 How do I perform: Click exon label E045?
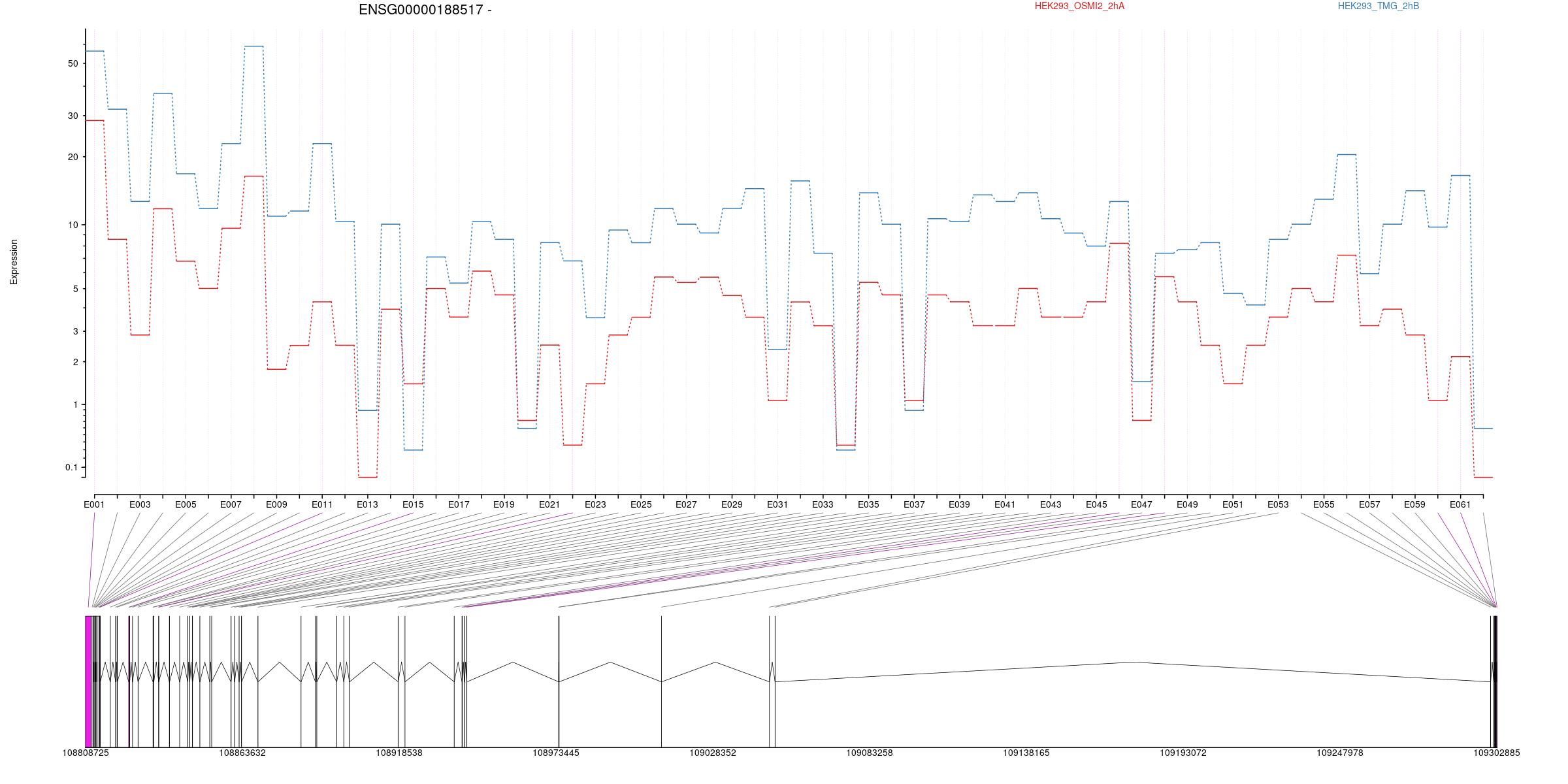1096,504
